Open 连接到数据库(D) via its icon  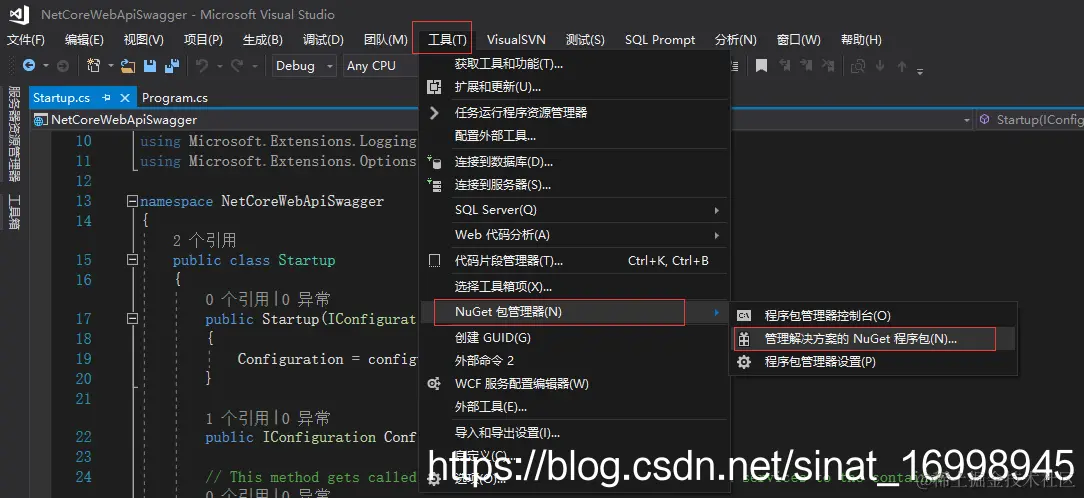[x=434, y=163]
